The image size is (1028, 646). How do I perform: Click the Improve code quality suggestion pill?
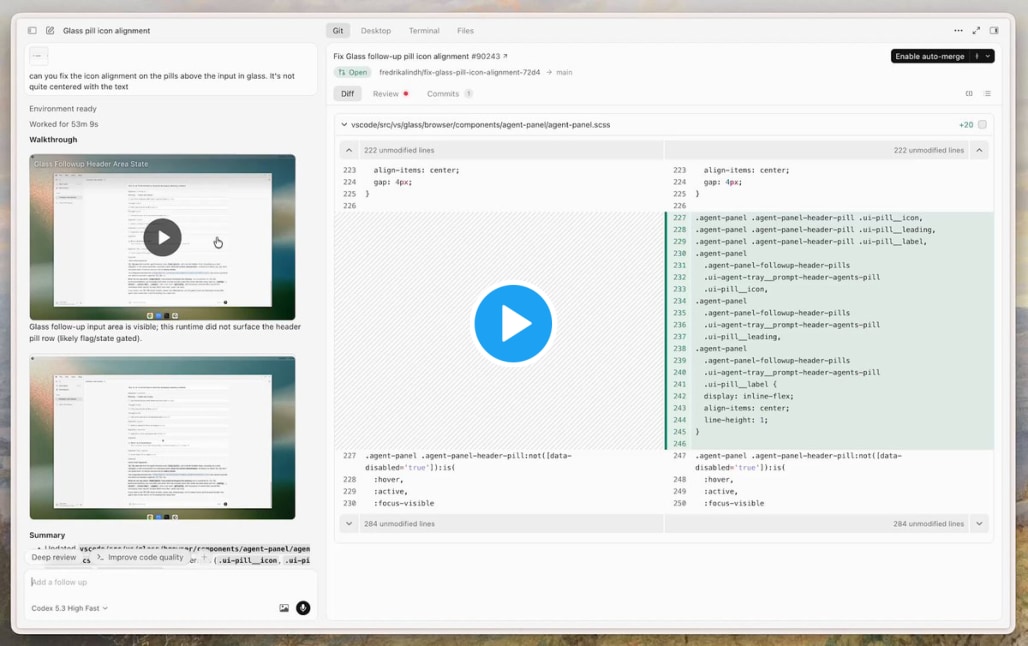coord(140,557)
